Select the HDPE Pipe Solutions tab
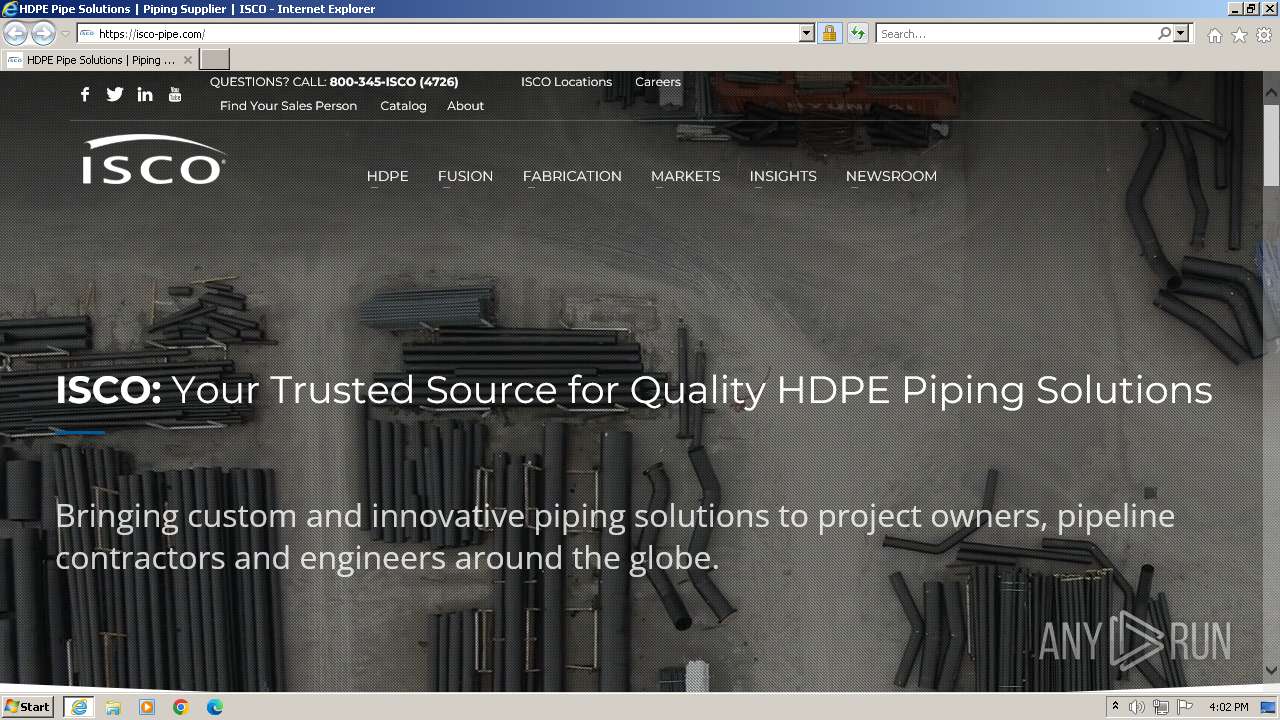Screen dimensions: 1280x720 (100, 60)
